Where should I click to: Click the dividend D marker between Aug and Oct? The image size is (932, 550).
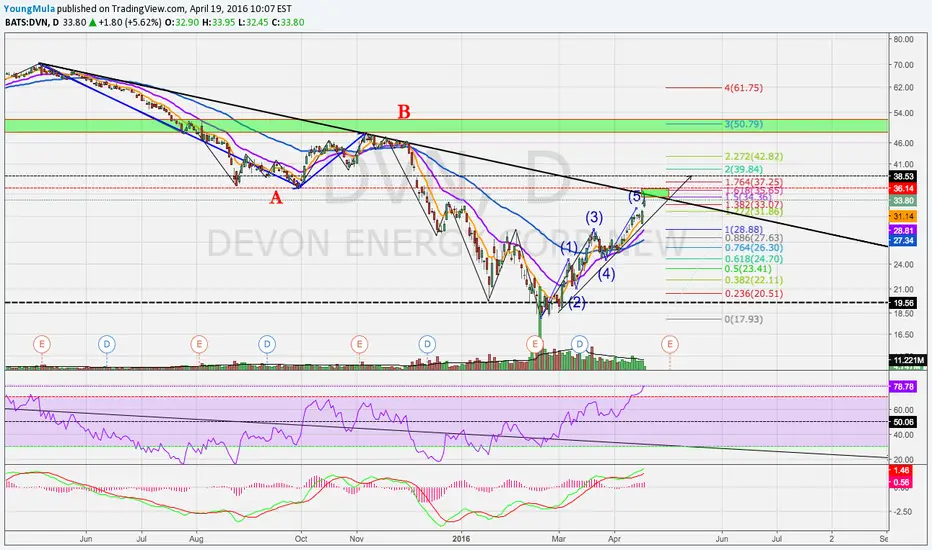click(267, 344)
